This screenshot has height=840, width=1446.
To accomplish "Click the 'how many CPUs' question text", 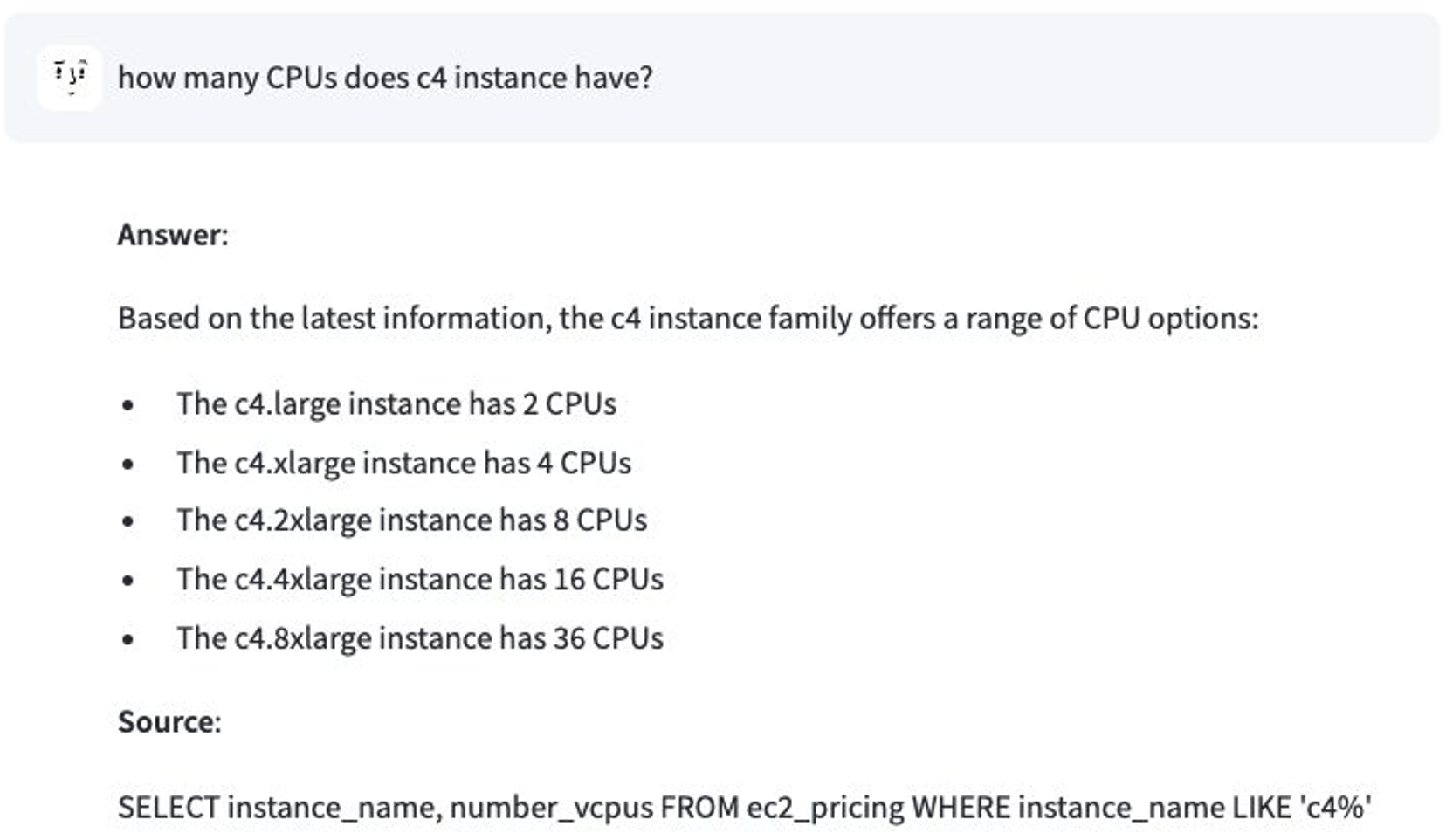I will (385, 78).
